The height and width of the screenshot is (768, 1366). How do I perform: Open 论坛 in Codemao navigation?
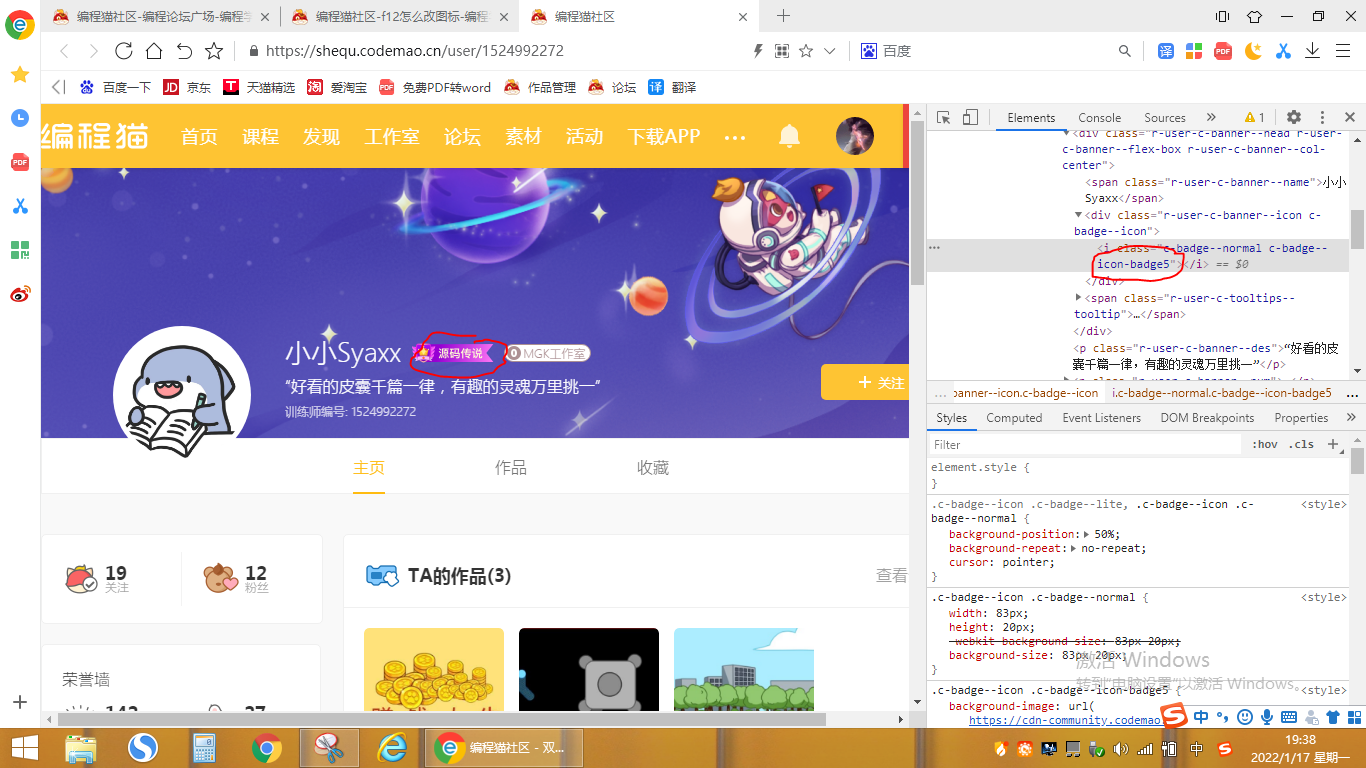462,137
